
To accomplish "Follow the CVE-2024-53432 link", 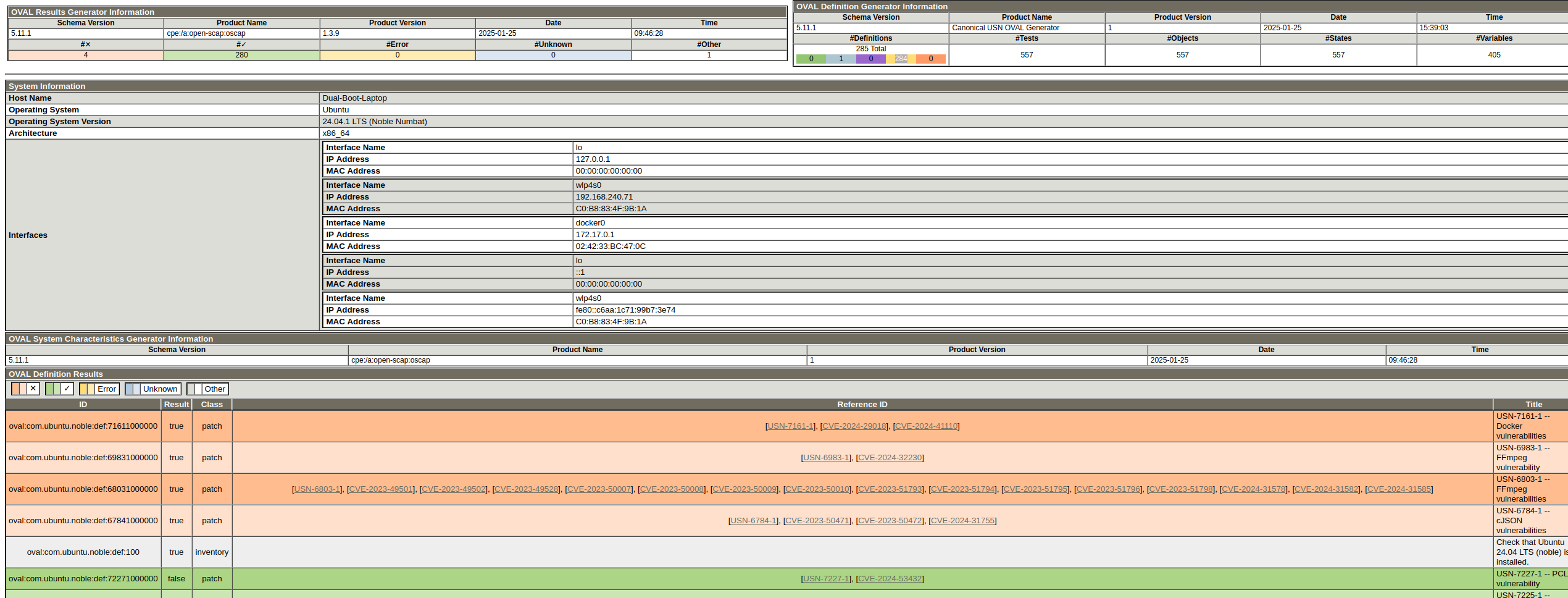I will click(x=890, y=579).
